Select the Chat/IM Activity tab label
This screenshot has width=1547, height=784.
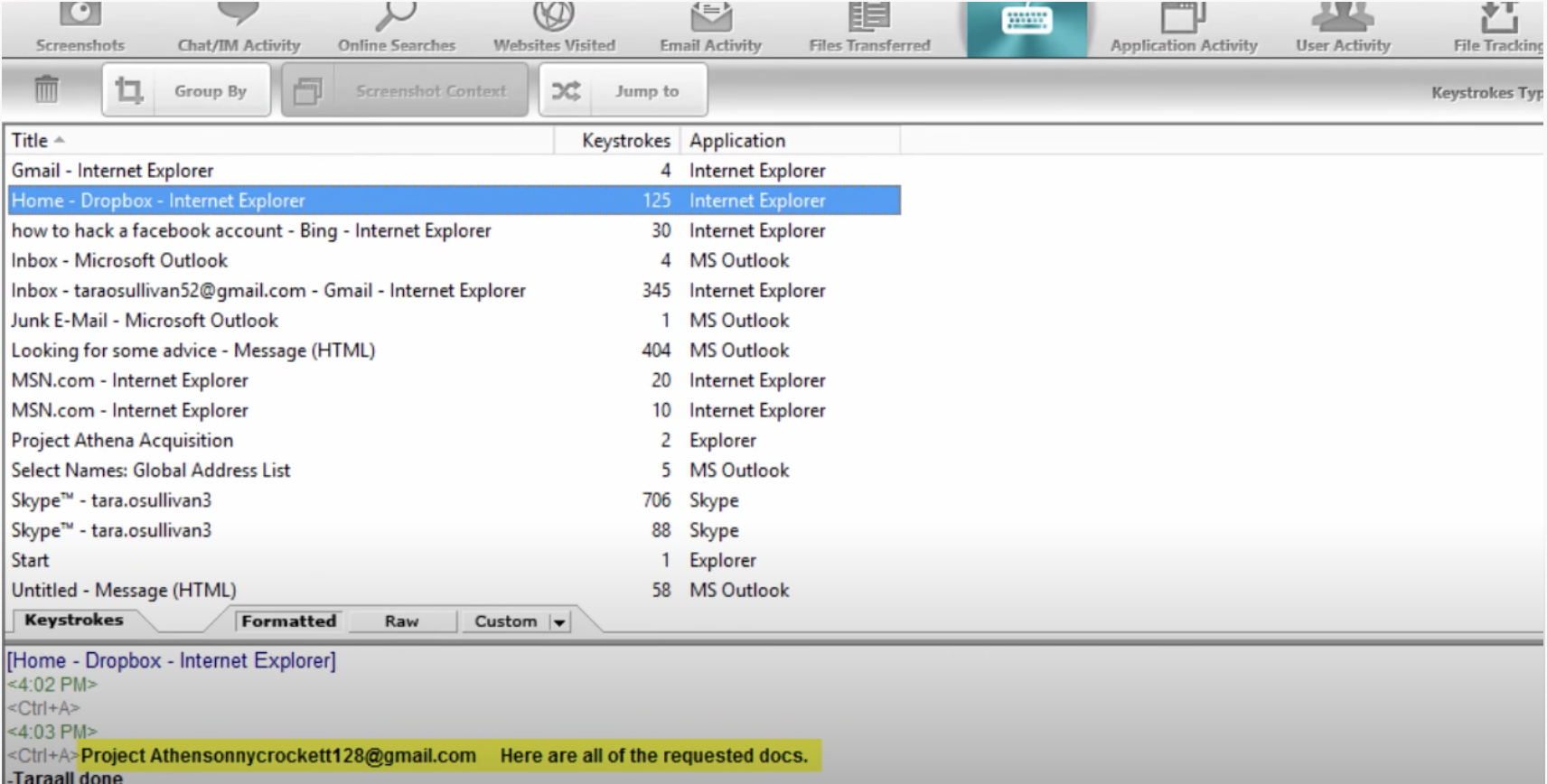239,45
